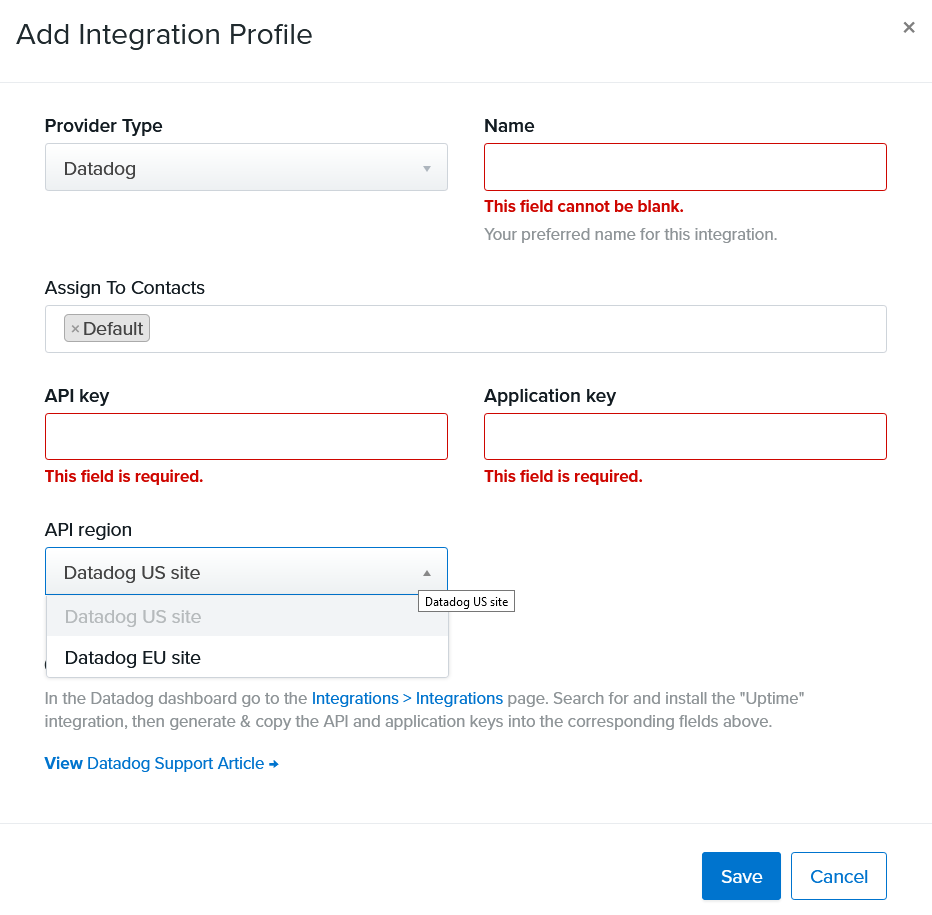Click inside the Application key field
This screenshot has width=932, height=915.
pos(685,436)
